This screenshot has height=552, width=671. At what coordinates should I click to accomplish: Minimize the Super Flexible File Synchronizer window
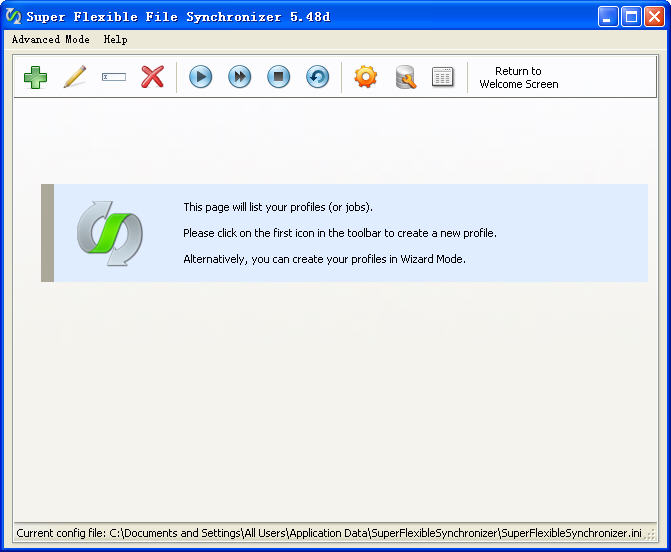tap(608, 17)
